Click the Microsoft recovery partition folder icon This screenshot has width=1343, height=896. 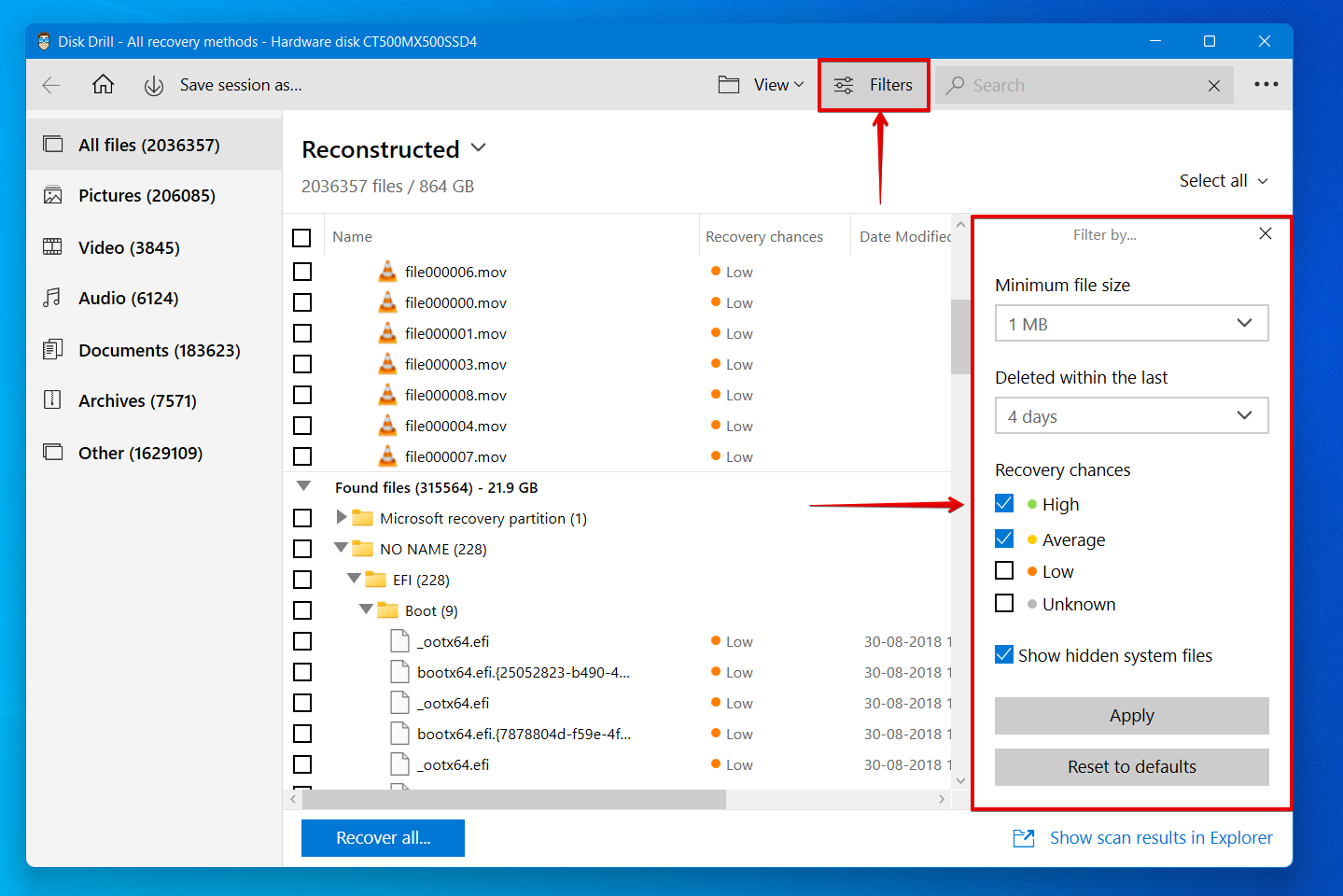pos(363,518)
